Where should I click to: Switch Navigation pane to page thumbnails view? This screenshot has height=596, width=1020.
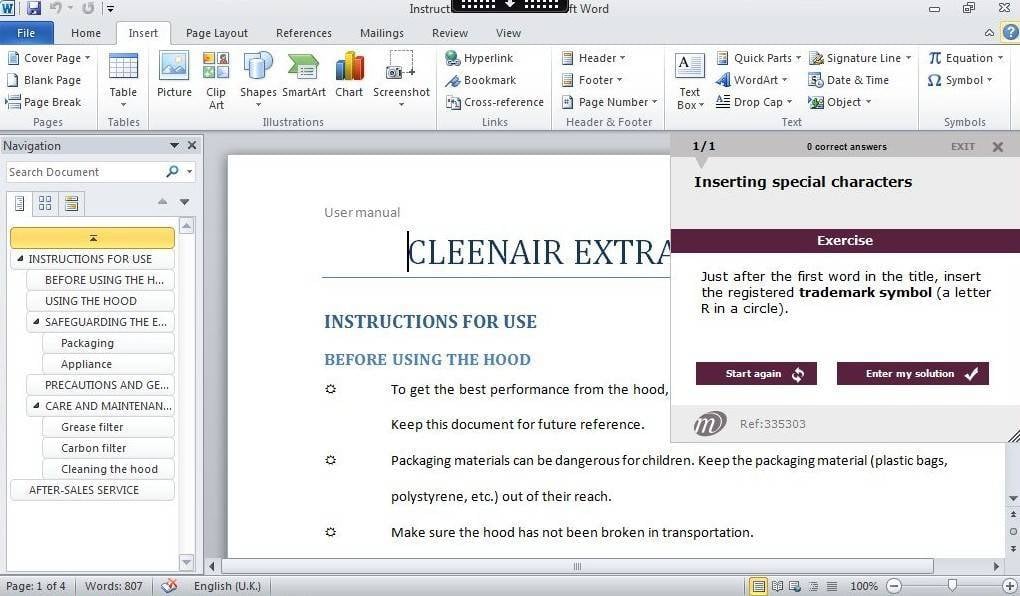click(x=45, y=203)
